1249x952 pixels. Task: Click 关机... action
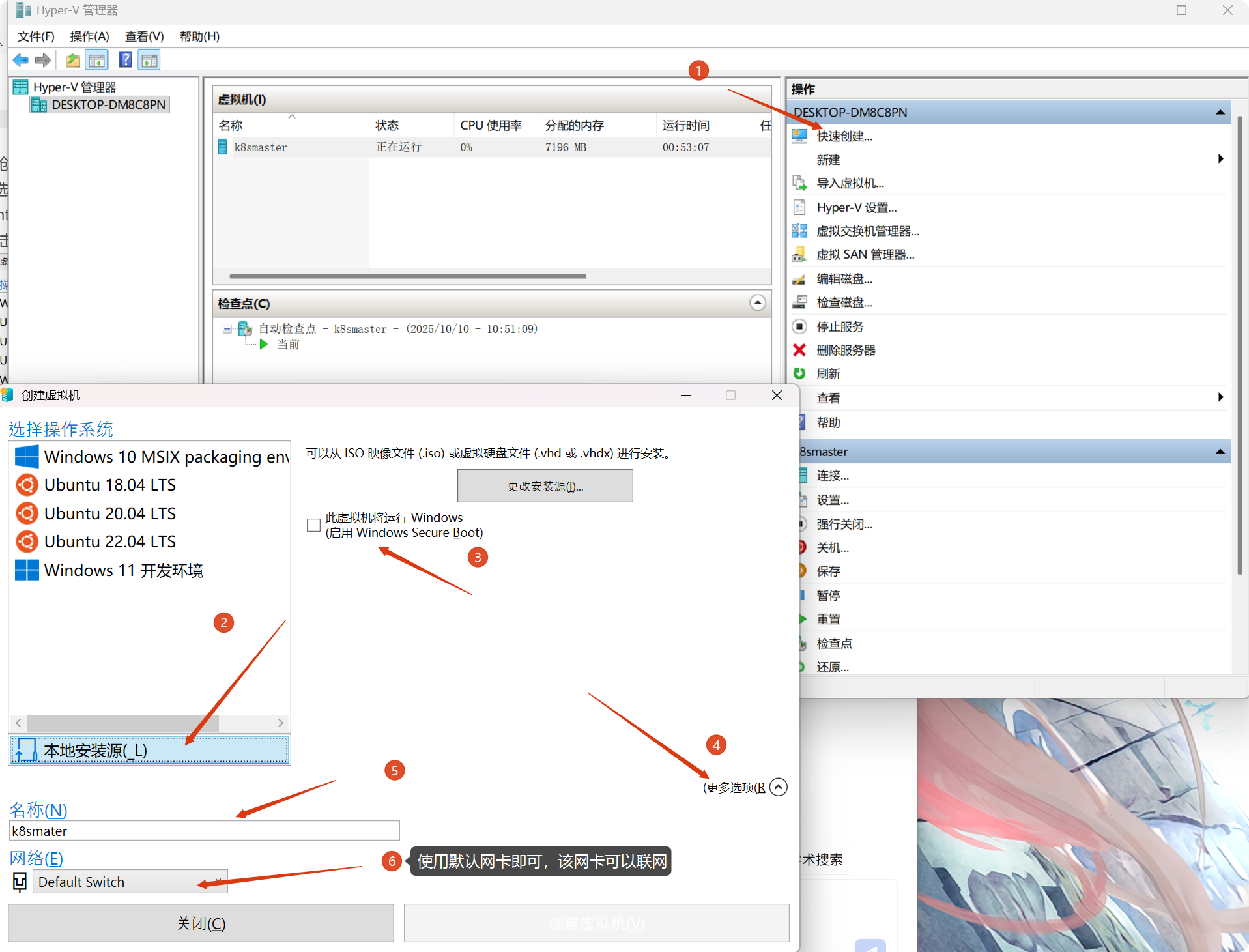point(833,548)
